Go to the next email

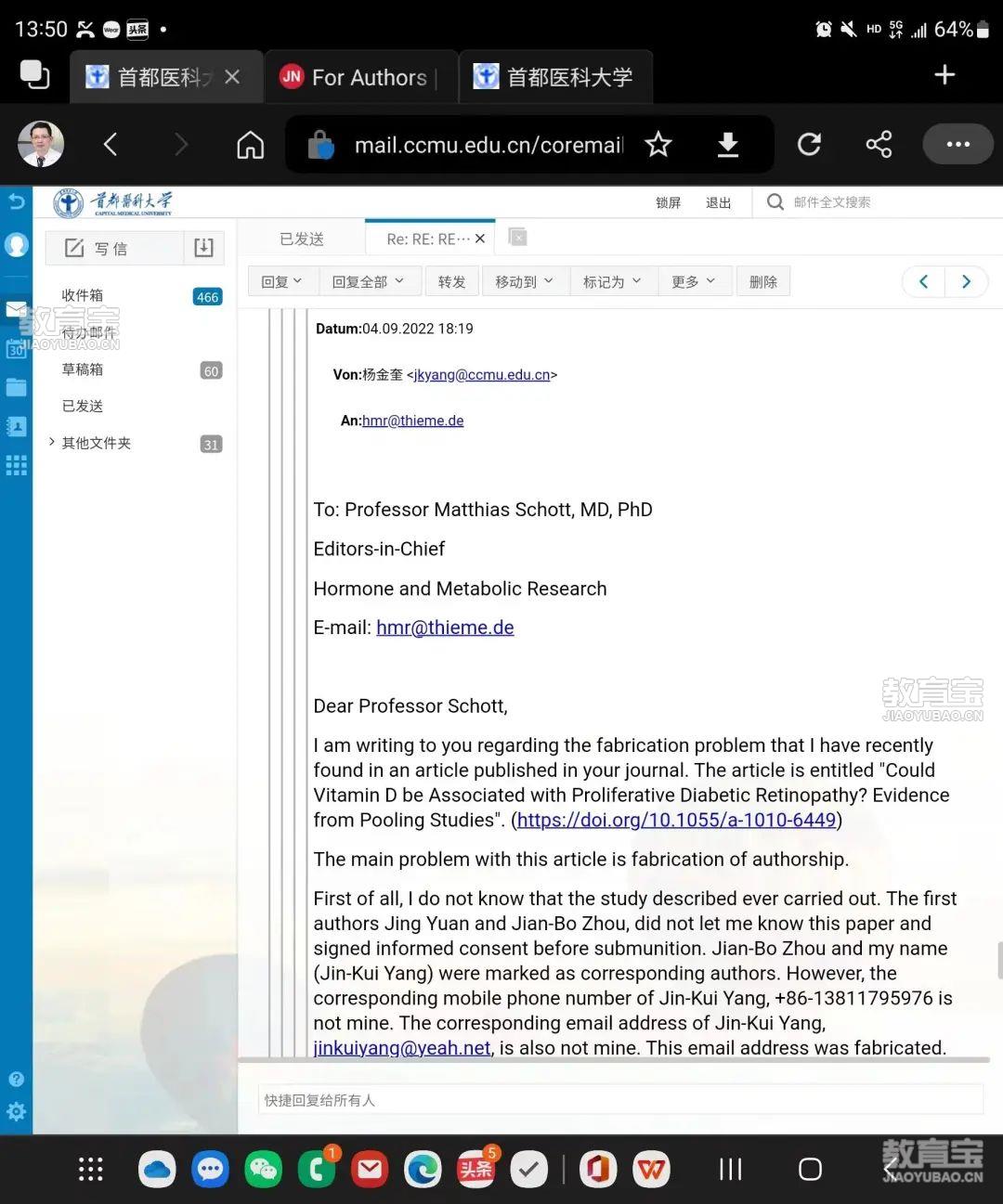click(967, 281)
